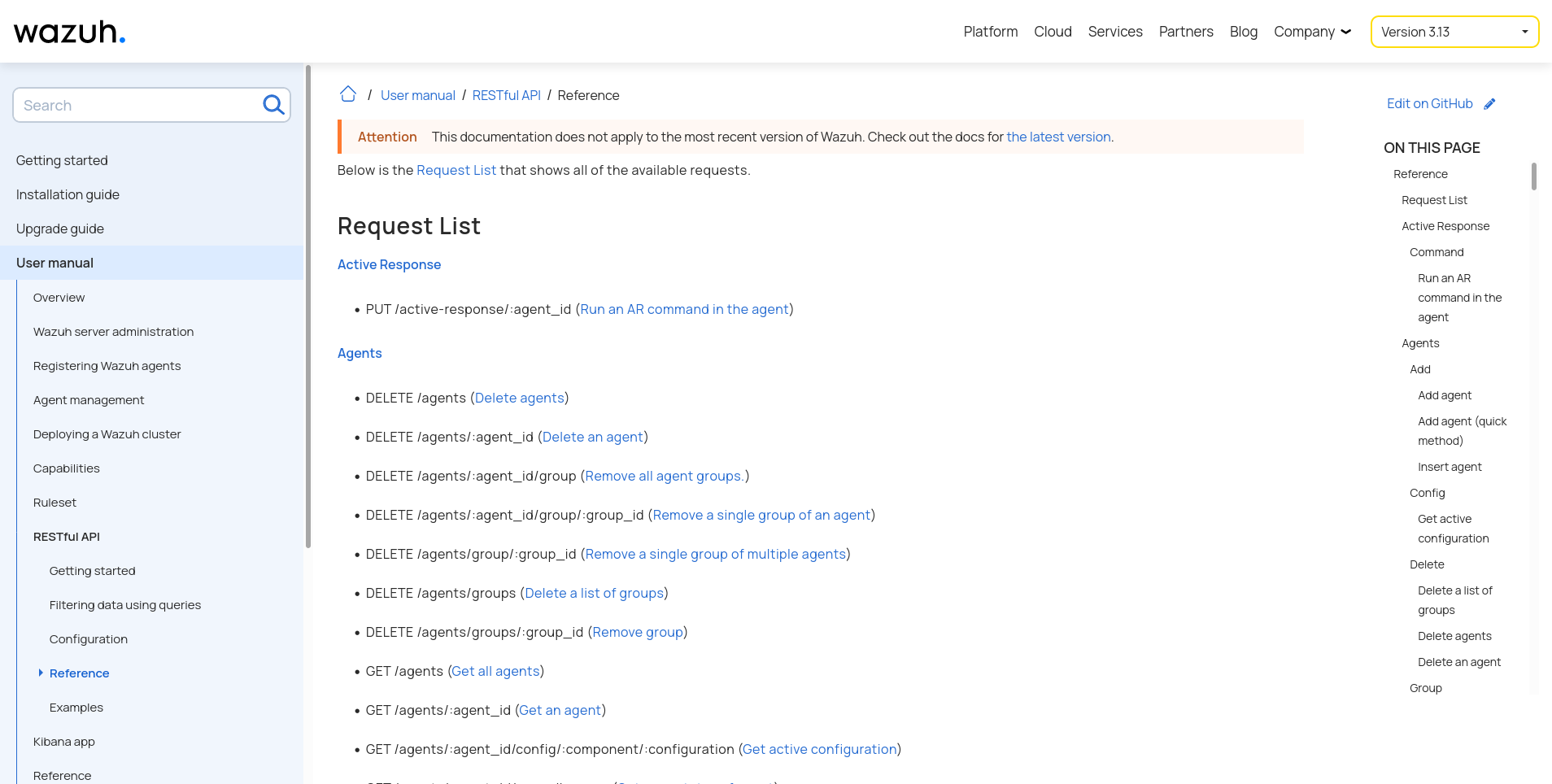The width and height of the screenshot is (1552, 784).
Task: Click the pencil icon next to Edit on GitHub
Action: (x=1490, y=103)
